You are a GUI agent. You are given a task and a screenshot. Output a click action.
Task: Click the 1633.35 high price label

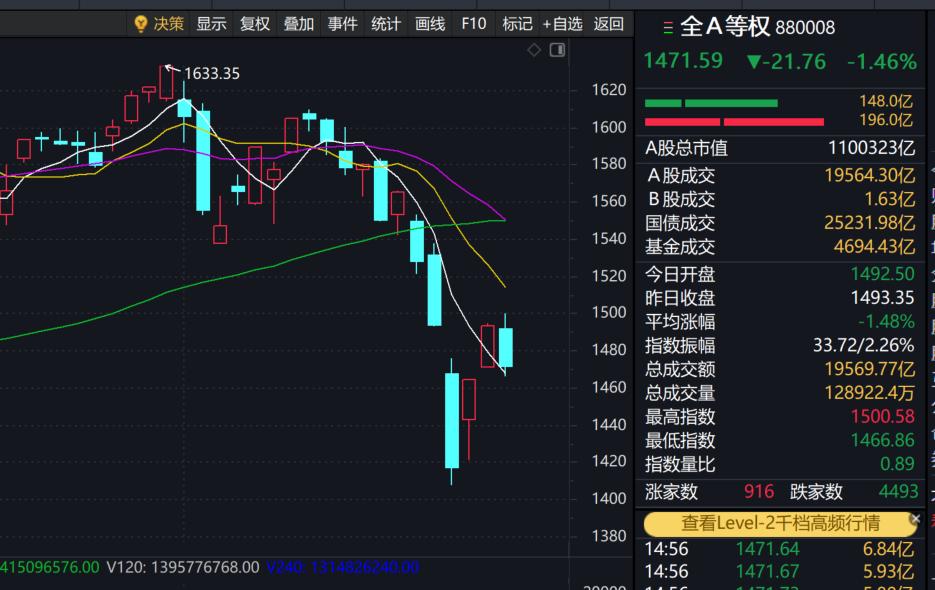tap(212, 73)
